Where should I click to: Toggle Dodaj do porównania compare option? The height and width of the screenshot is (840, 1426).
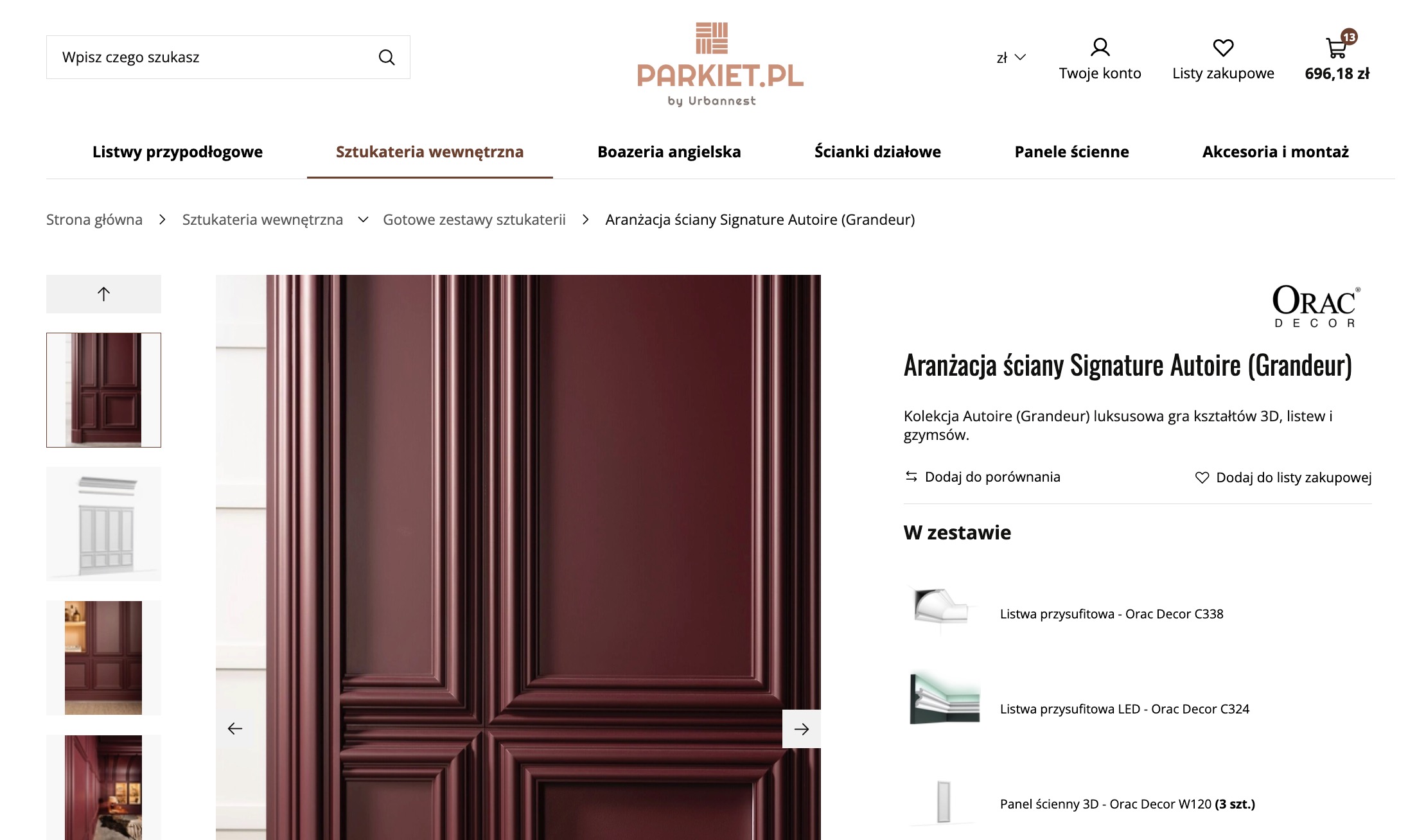tap(983, 477)
